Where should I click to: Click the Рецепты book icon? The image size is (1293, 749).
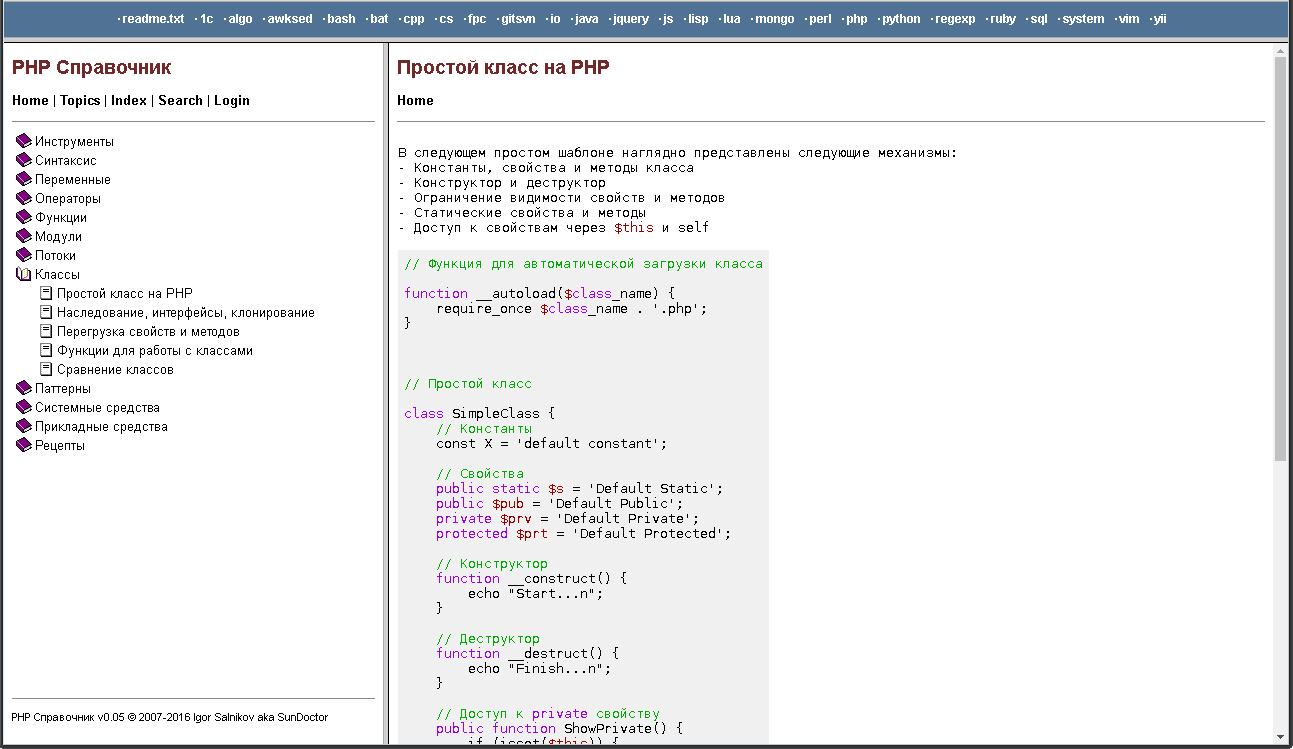22,445
